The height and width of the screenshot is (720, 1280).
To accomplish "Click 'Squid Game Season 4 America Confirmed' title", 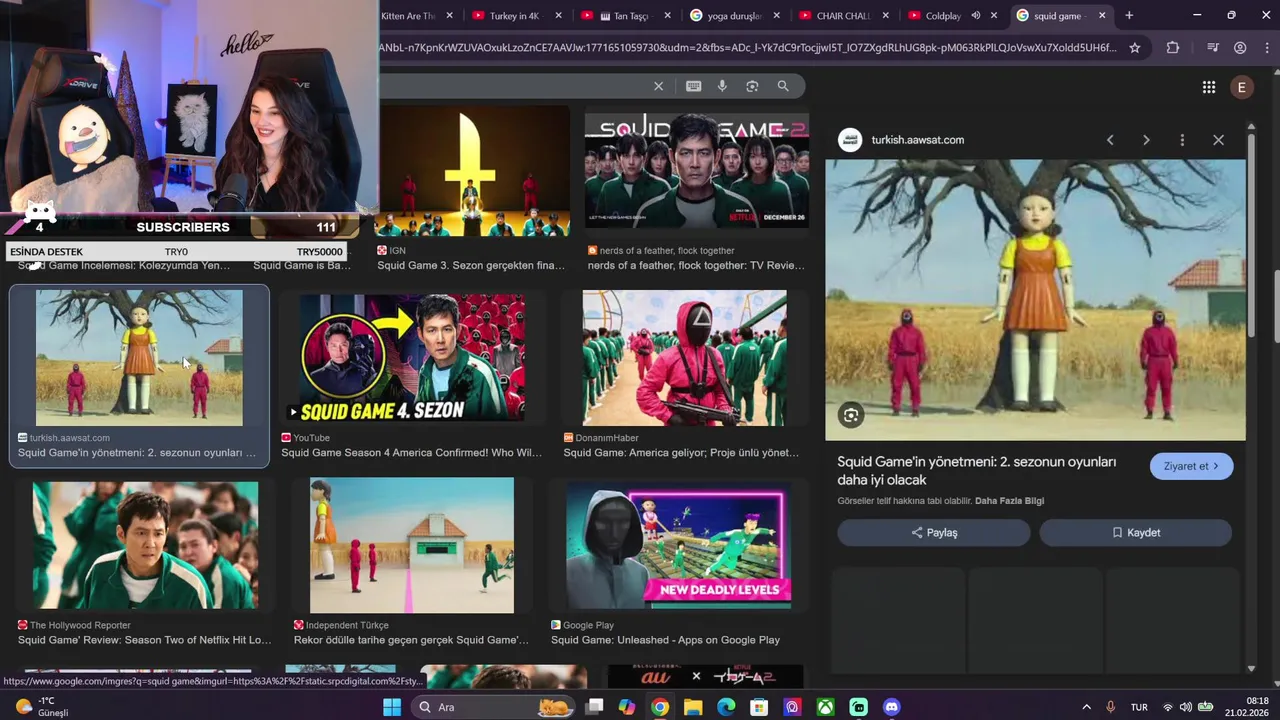I will (x=411, y=453).
